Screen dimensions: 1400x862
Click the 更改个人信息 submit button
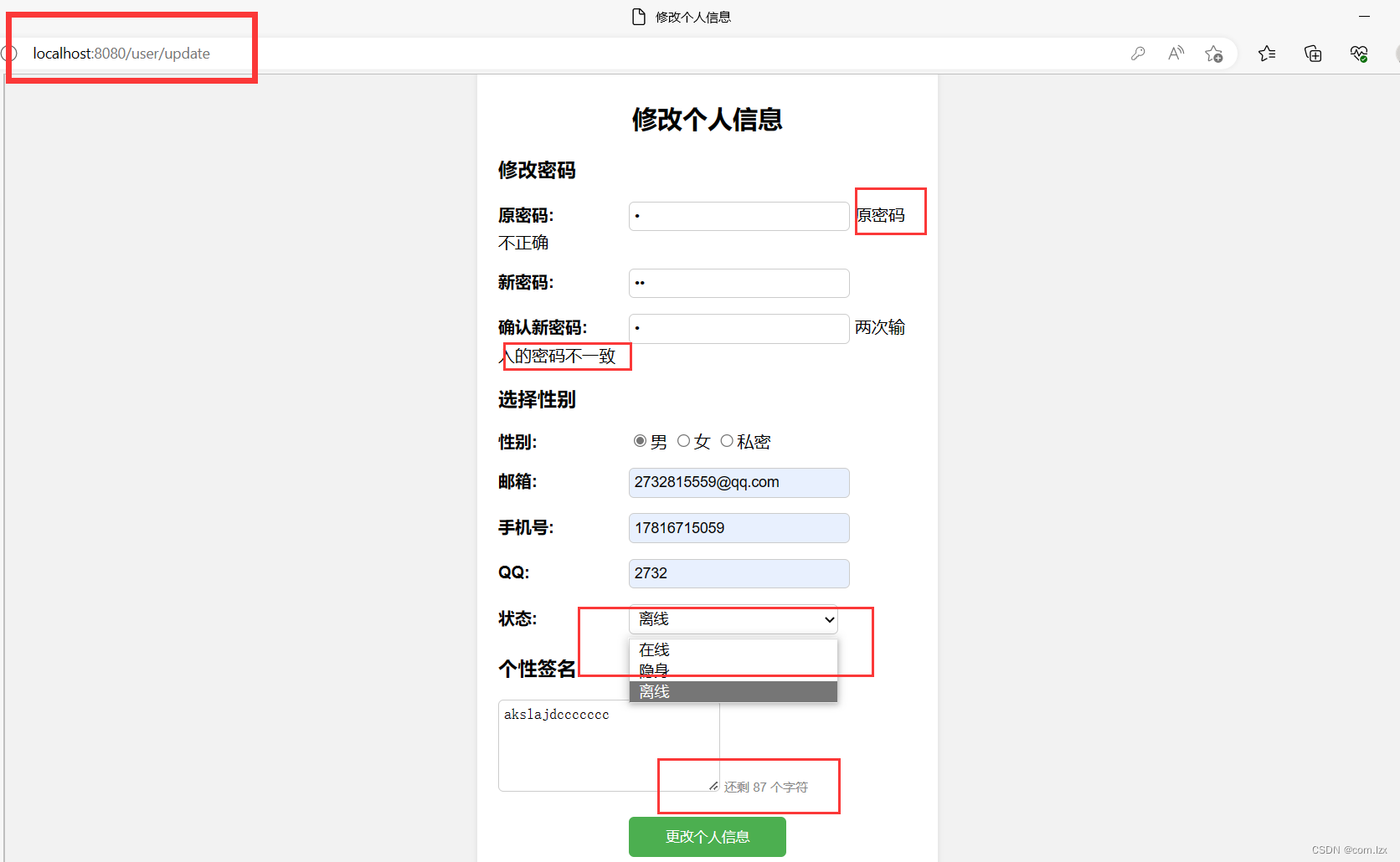707,836
